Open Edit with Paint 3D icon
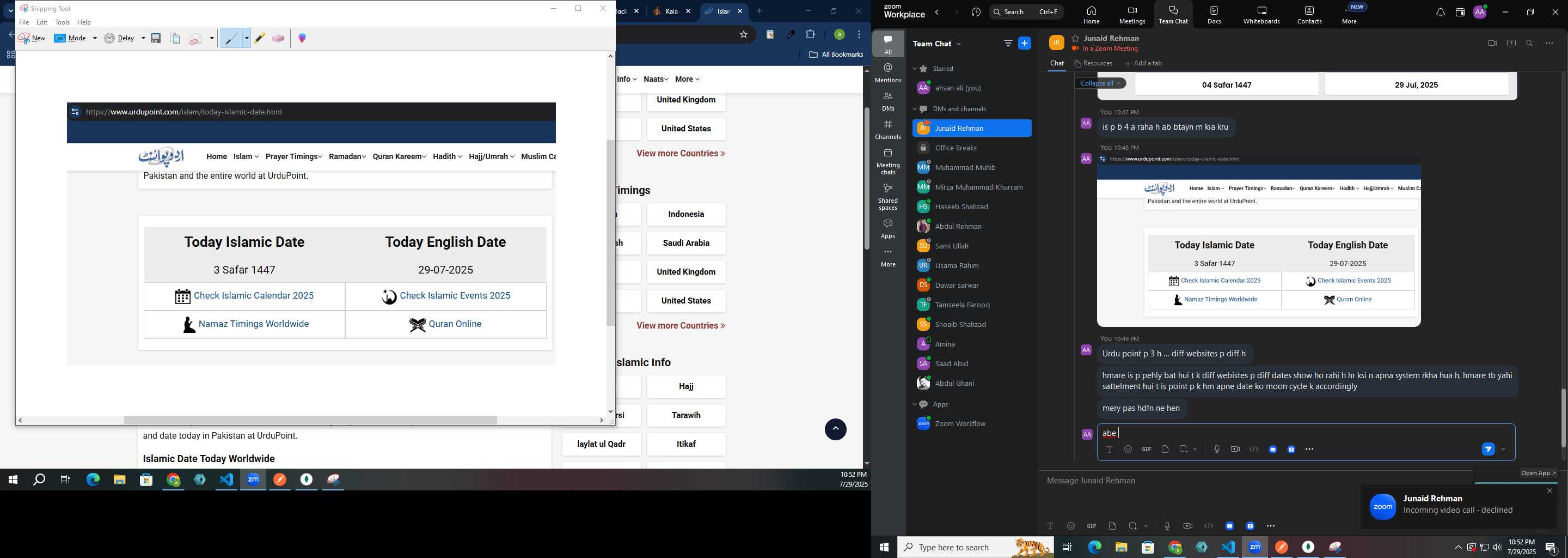Screen dimensions: 1568x558 coord(302,38)
